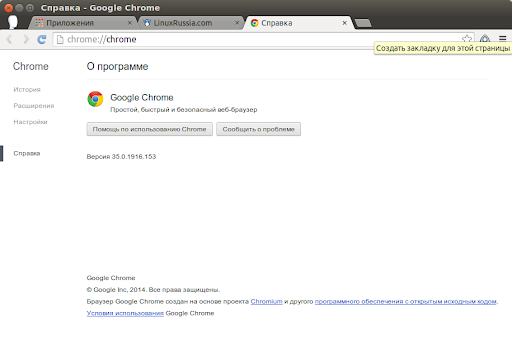Click the extension icon beside the hamburger menu
Screen dimensions: 512x364
(x=485, y=39)
